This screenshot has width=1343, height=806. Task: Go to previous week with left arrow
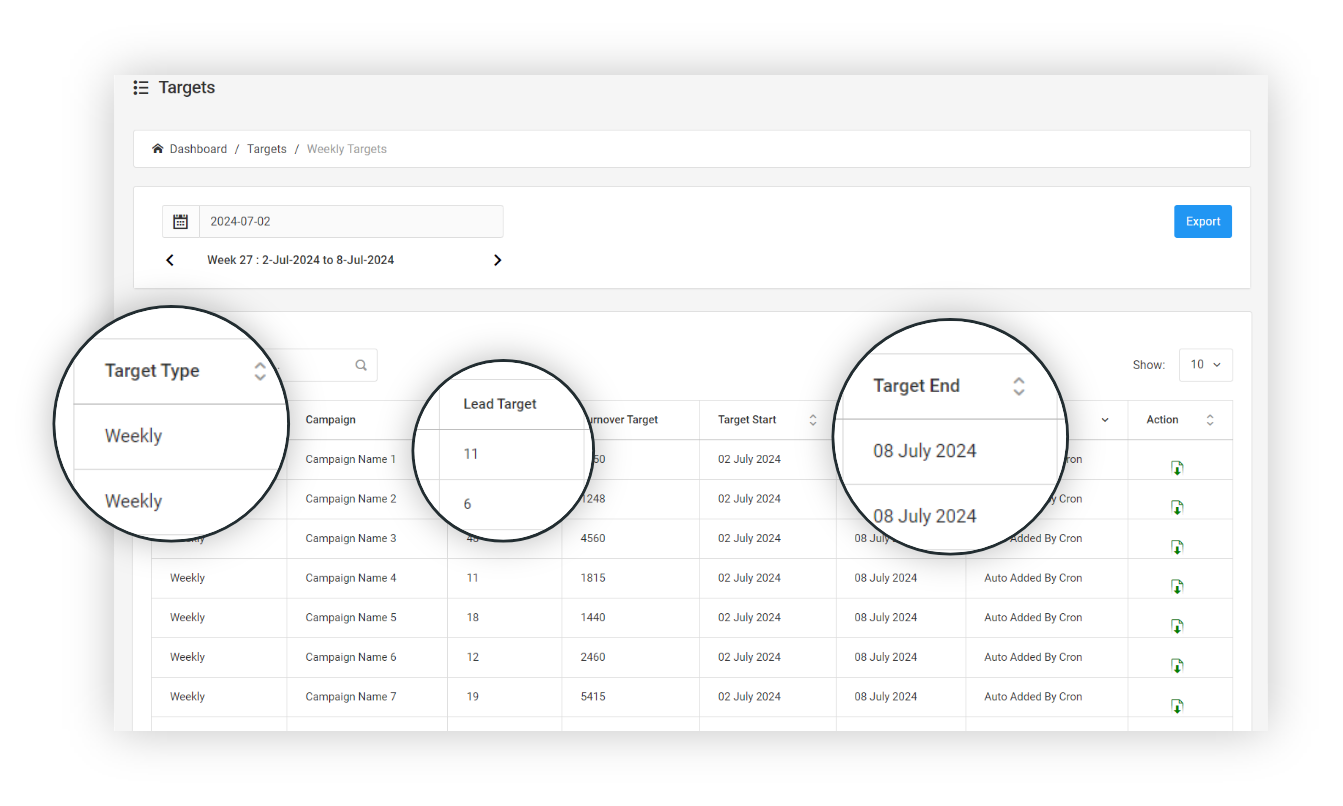click(x=170, y=260)
